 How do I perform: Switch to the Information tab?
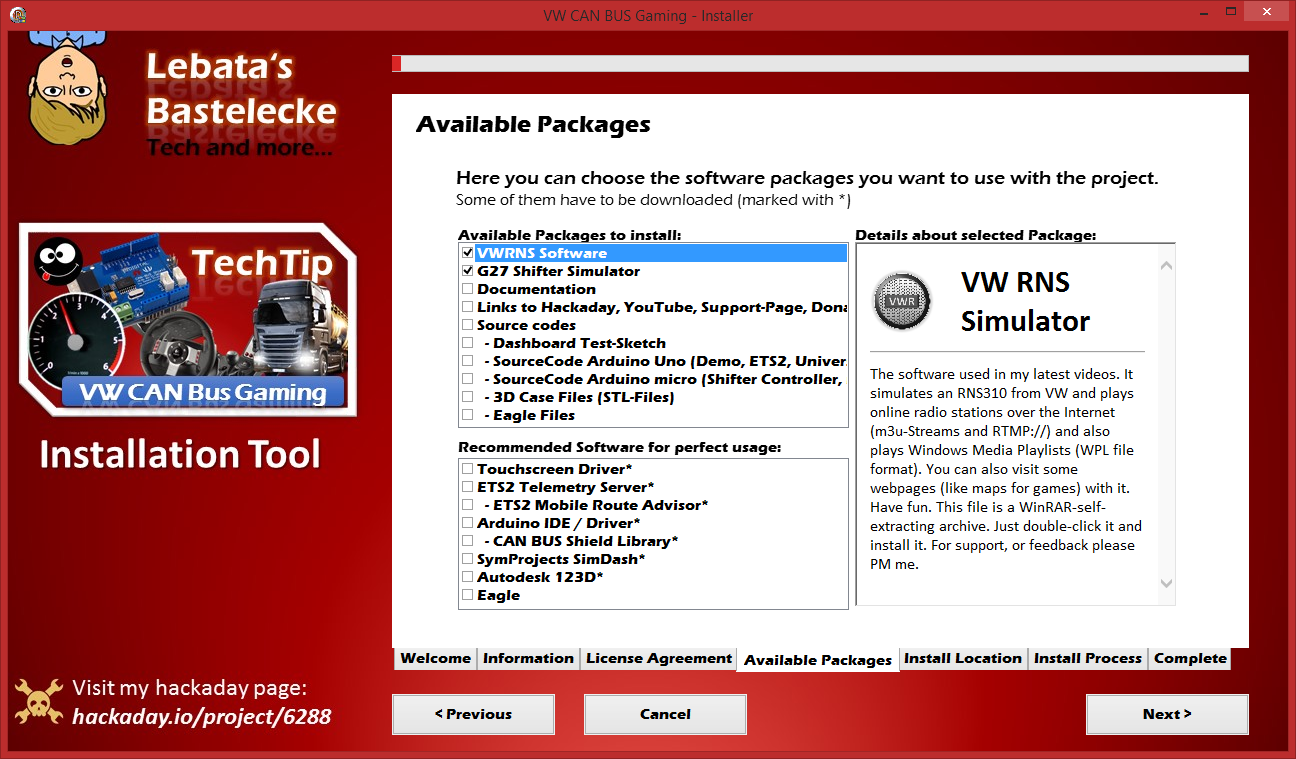coord(528,658)
